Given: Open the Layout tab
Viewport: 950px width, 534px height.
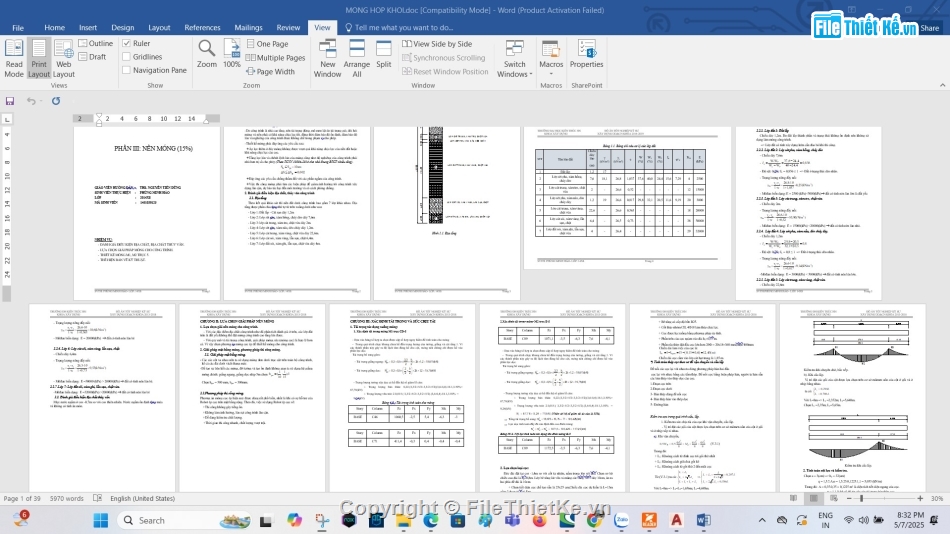Looking at the screenshot, I should pyautogui.click(x=159, y=27).
